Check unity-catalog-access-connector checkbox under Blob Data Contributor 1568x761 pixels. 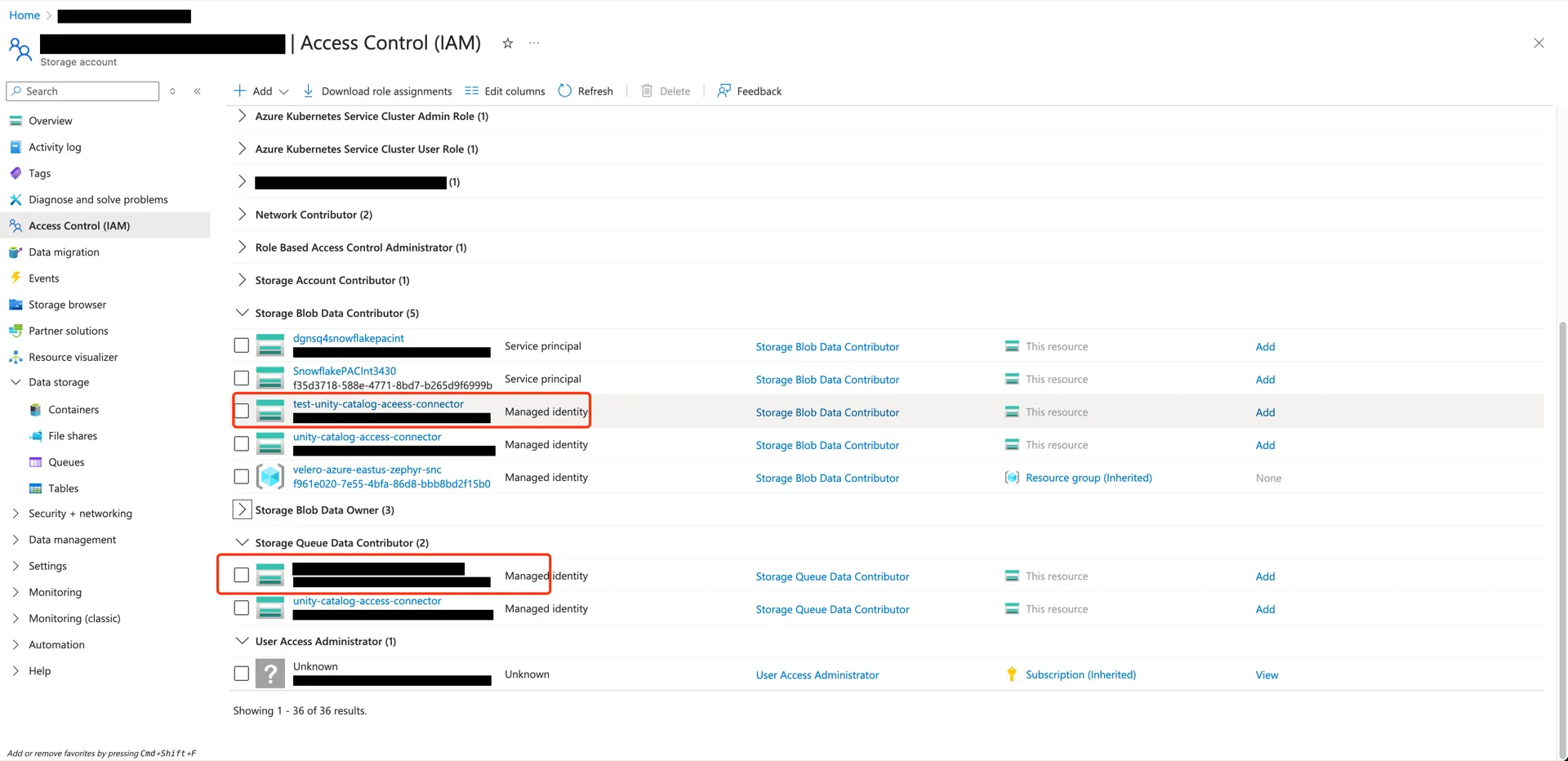pyautogui.click(x=241, y=444)
